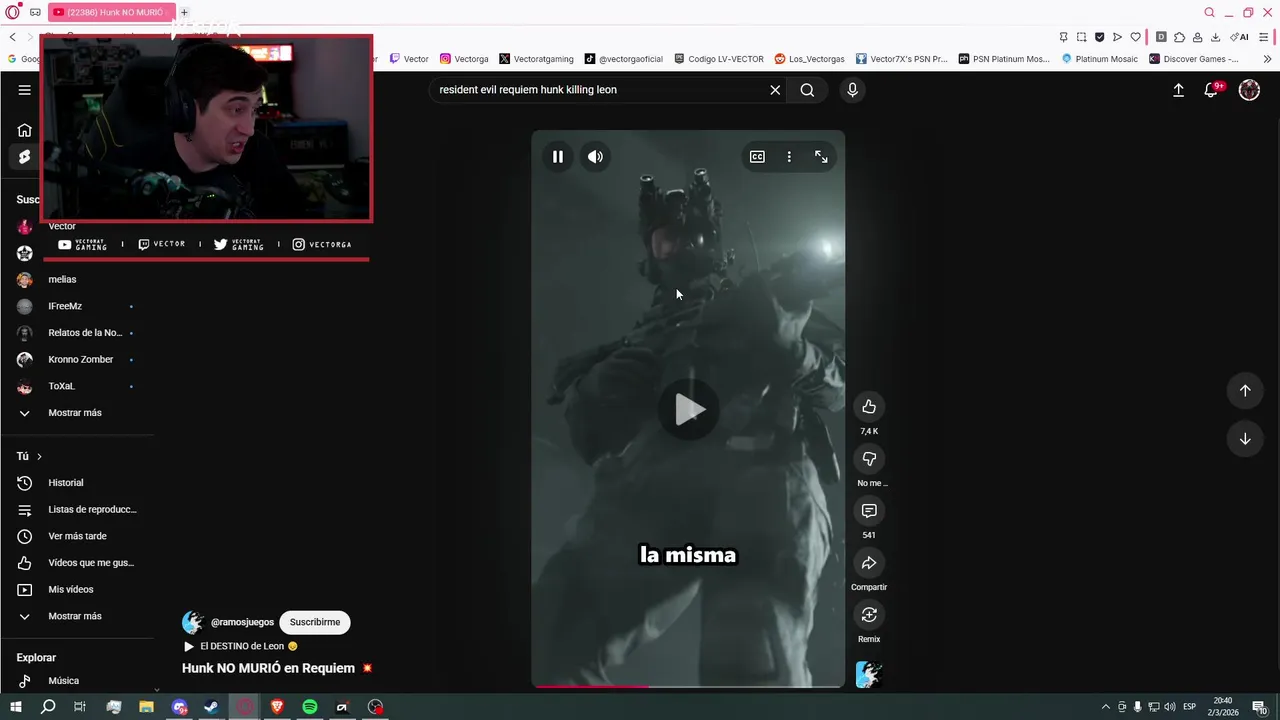The height and width of the screenshot is (720, 1280).
Task: Mute the Short's volume
Action: (595, 157)
